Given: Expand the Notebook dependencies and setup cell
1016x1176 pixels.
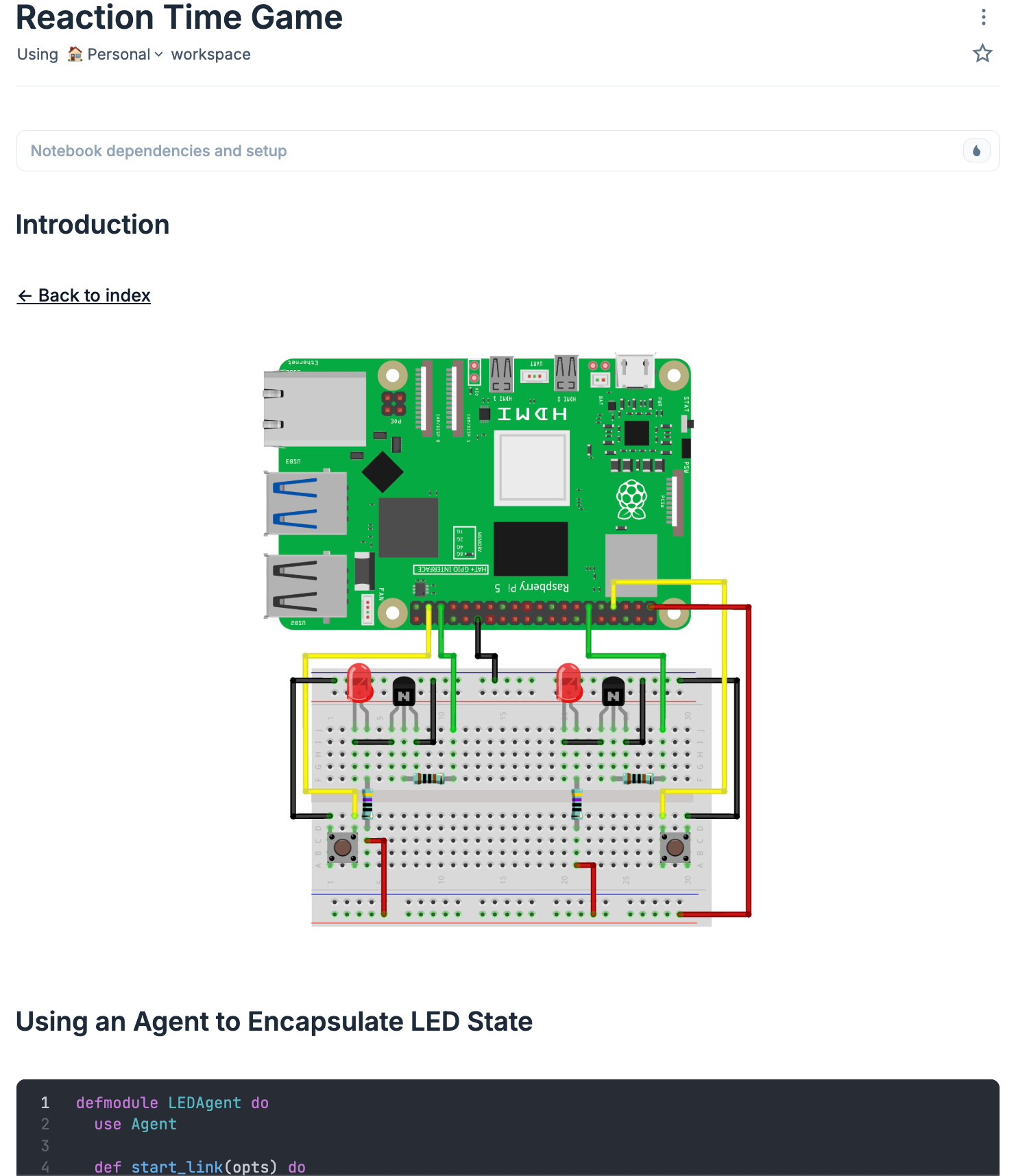Looking at the screenshot, I should pyautogui.click(x=159, y=151).
